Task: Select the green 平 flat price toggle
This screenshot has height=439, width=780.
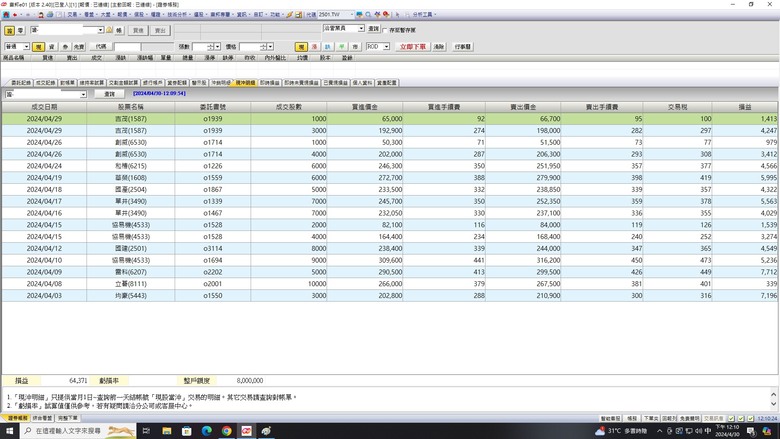Action: (341, 47)
